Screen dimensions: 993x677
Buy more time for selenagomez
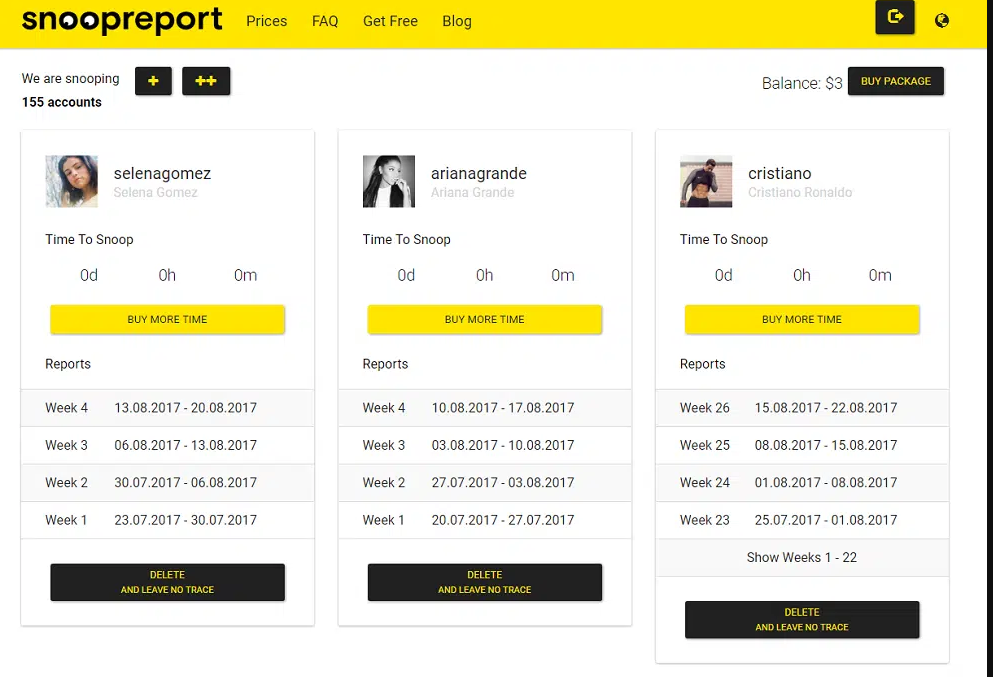coord(167,319)
